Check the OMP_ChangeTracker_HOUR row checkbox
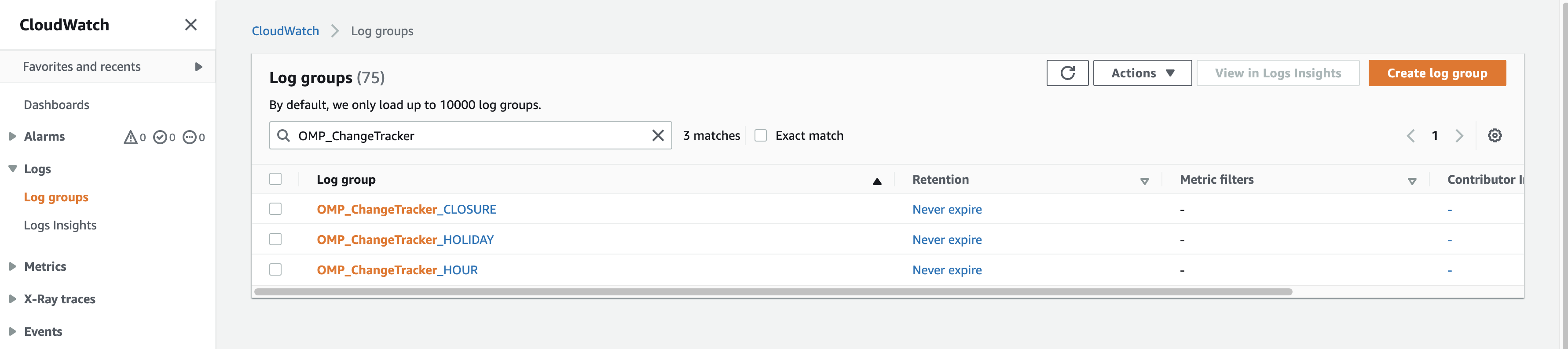The image size is (1568, 349). coord(276,269)
